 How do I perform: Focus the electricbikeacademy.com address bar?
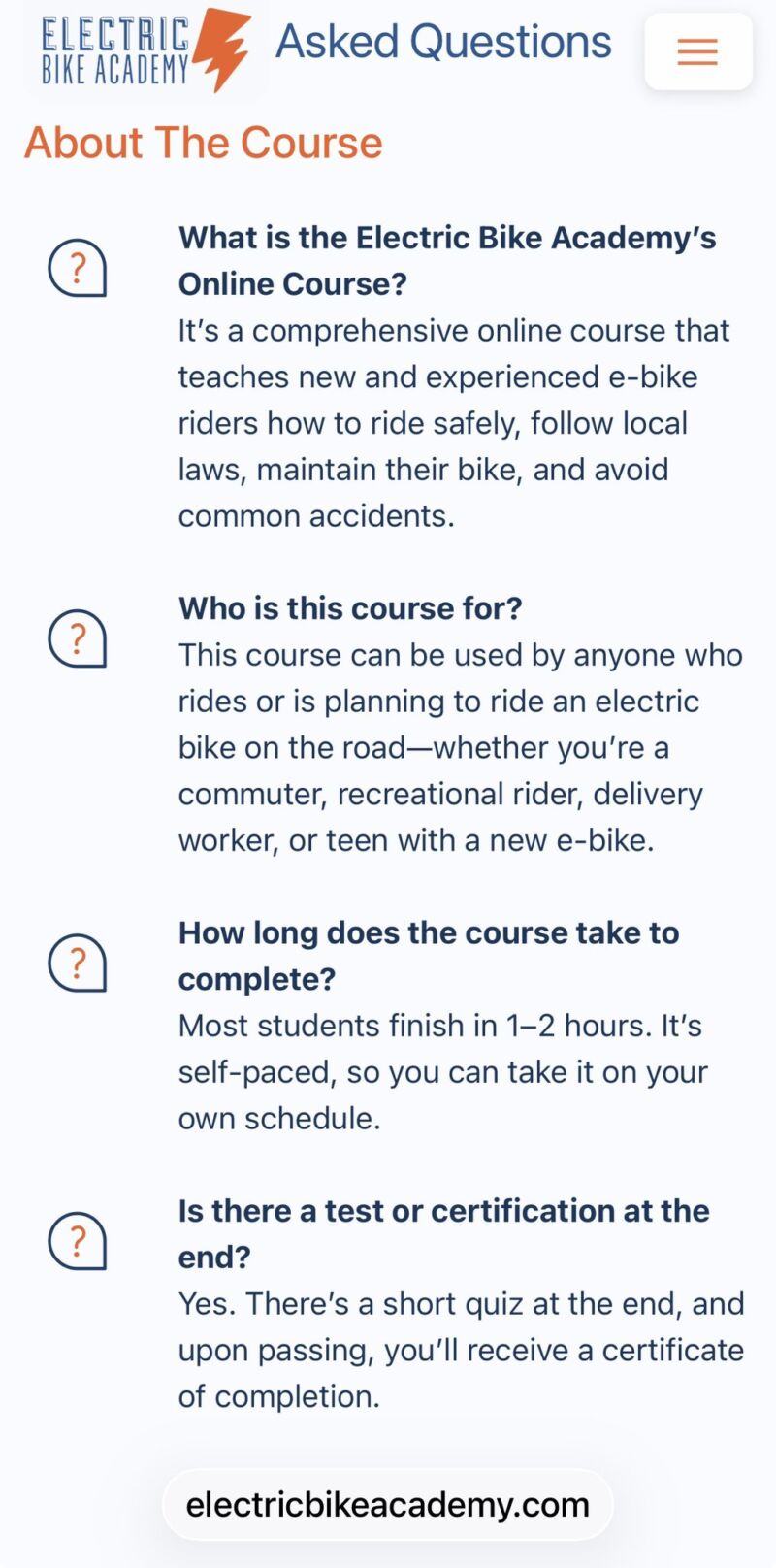coord(388,1504)
